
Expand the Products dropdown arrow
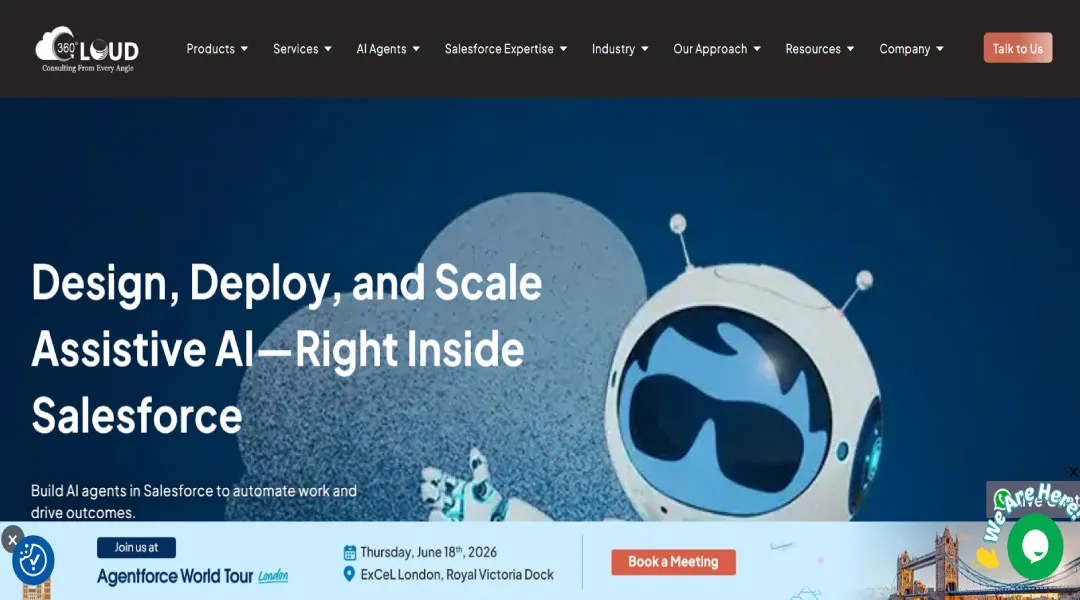(244, 49)
